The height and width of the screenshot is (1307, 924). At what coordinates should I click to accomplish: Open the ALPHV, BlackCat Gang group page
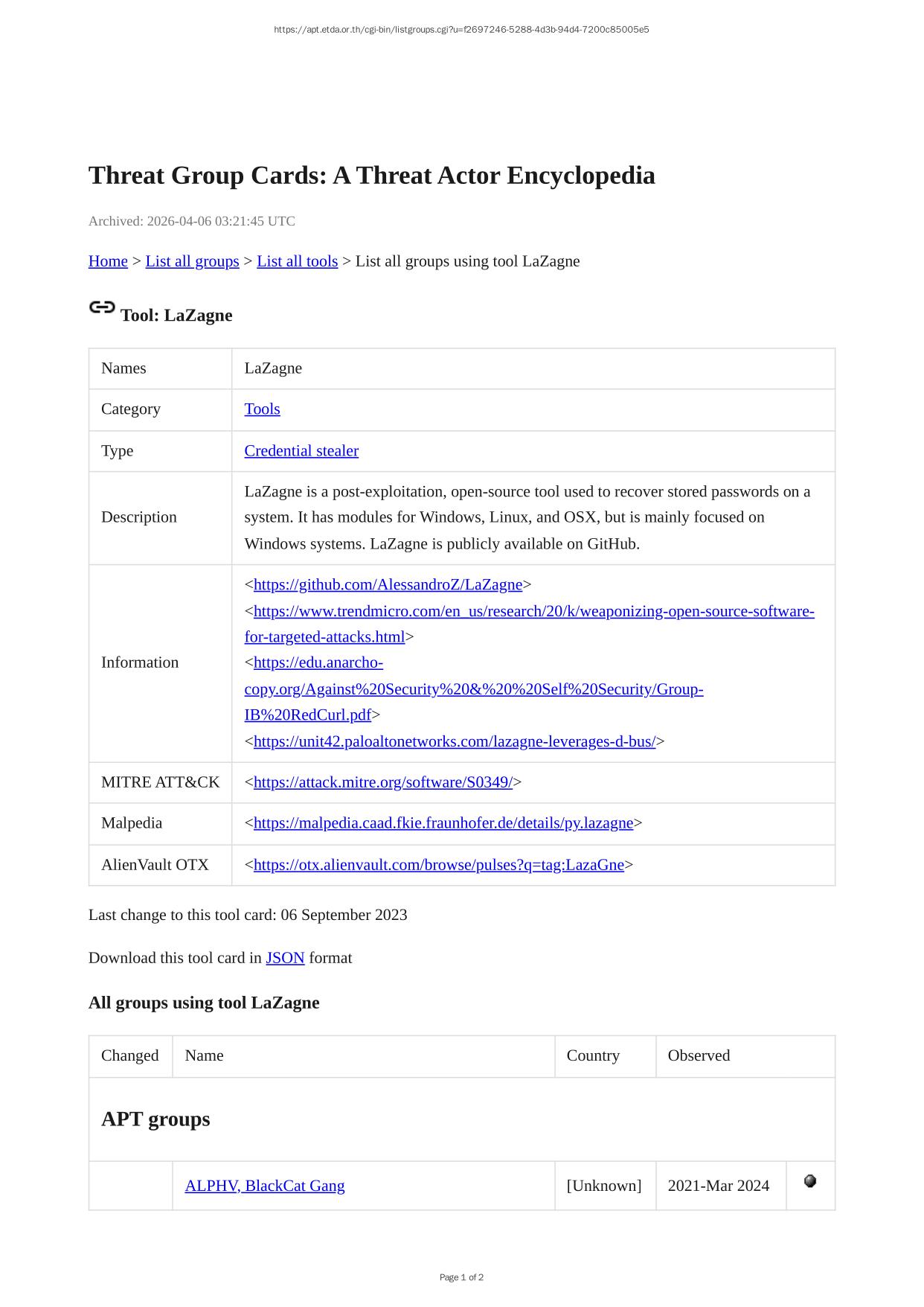[264, 1186]
